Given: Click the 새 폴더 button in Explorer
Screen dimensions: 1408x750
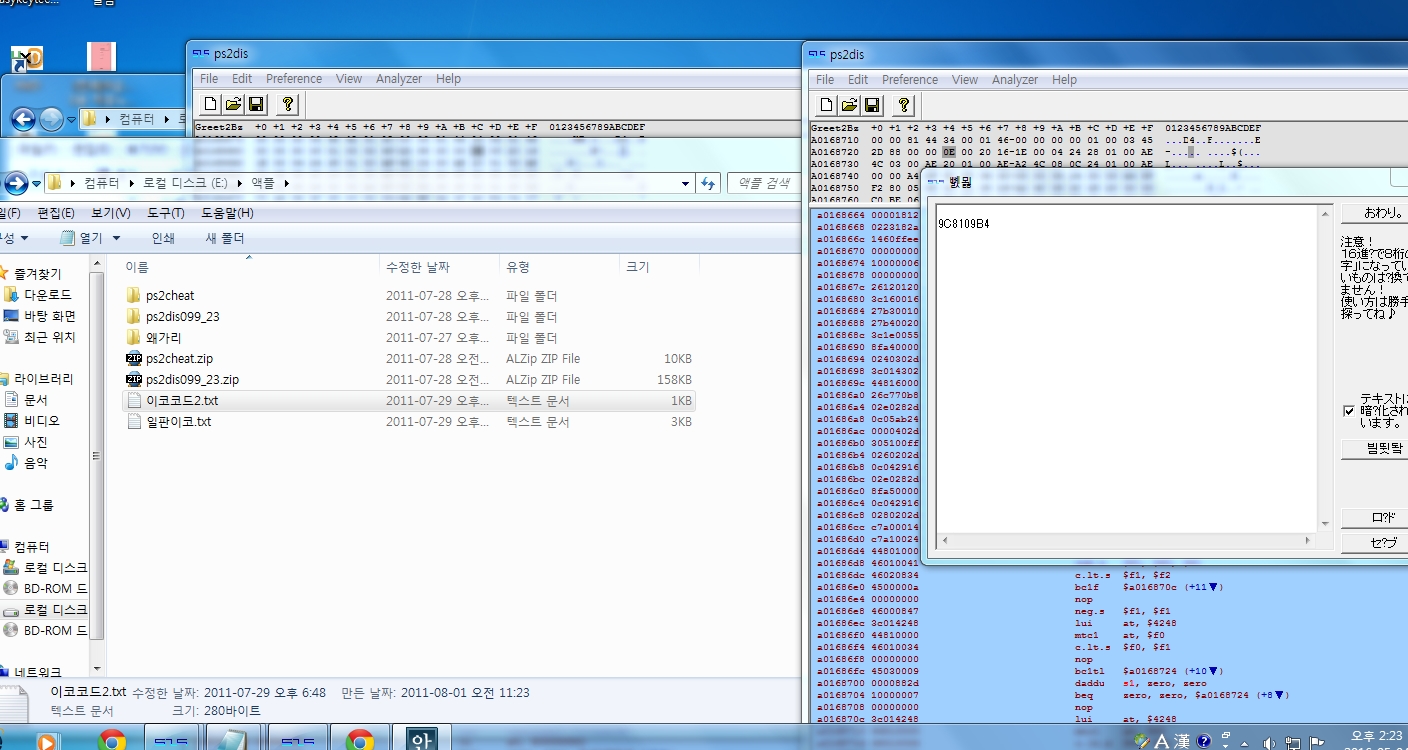Looking at the screenshot, I should point(225,238).
